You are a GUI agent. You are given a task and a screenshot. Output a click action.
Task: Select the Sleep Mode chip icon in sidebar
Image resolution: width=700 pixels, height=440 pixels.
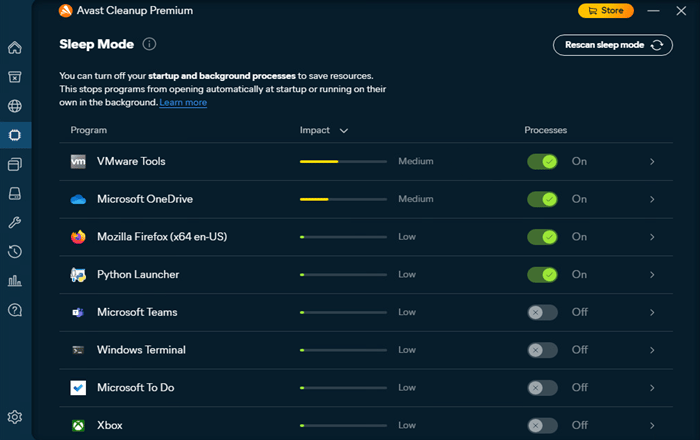click(15, 135)
